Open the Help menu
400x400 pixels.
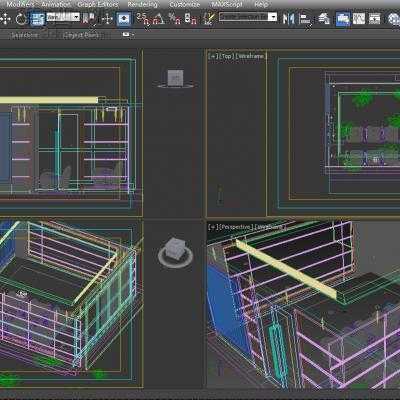point(261,4)
